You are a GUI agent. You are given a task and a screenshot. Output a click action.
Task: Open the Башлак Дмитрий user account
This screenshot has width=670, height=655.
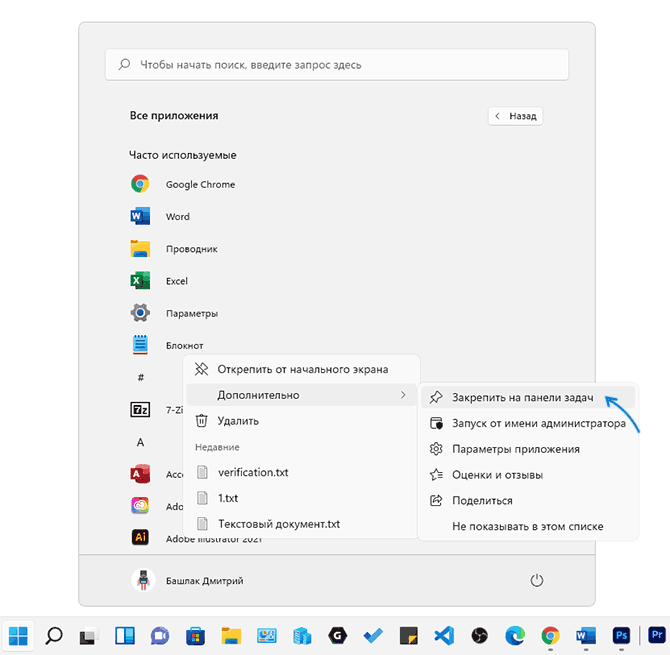click(x=188, y=581)
